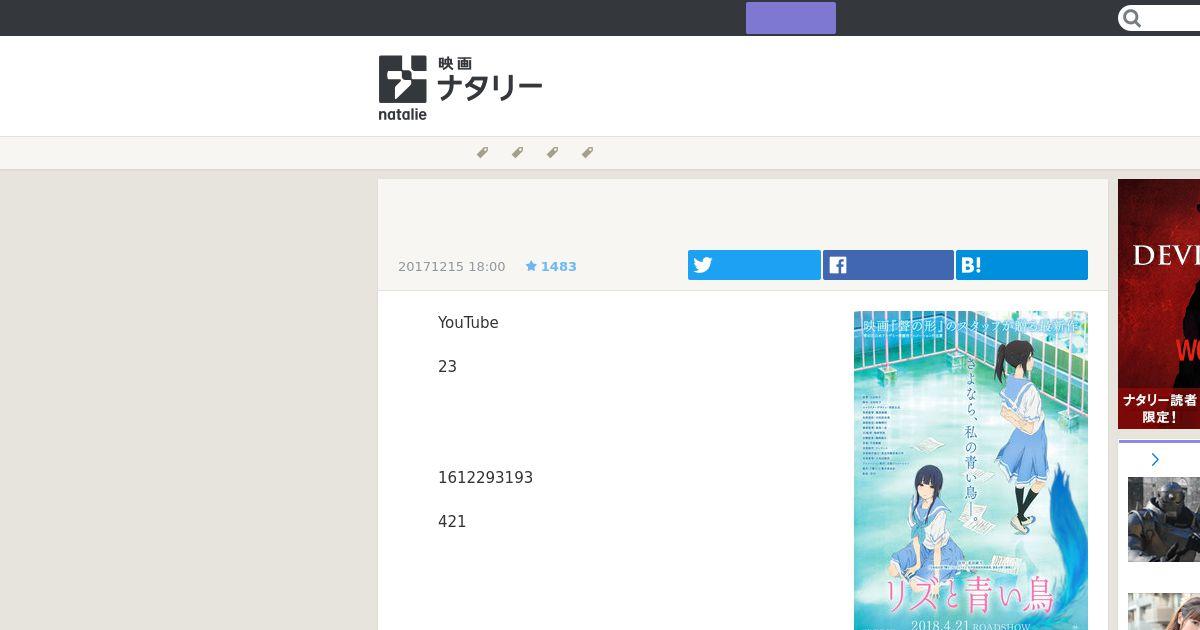Viewport: 1200px width, 630px height.
Task: Click the star count 1483
Action: [551, 266]
